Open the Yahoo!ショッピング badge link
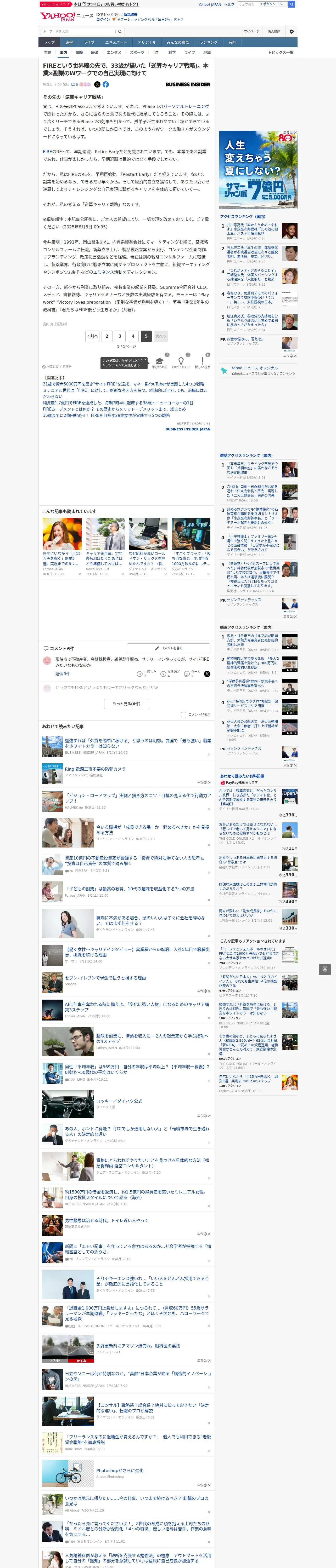 [x=55, y=4]
